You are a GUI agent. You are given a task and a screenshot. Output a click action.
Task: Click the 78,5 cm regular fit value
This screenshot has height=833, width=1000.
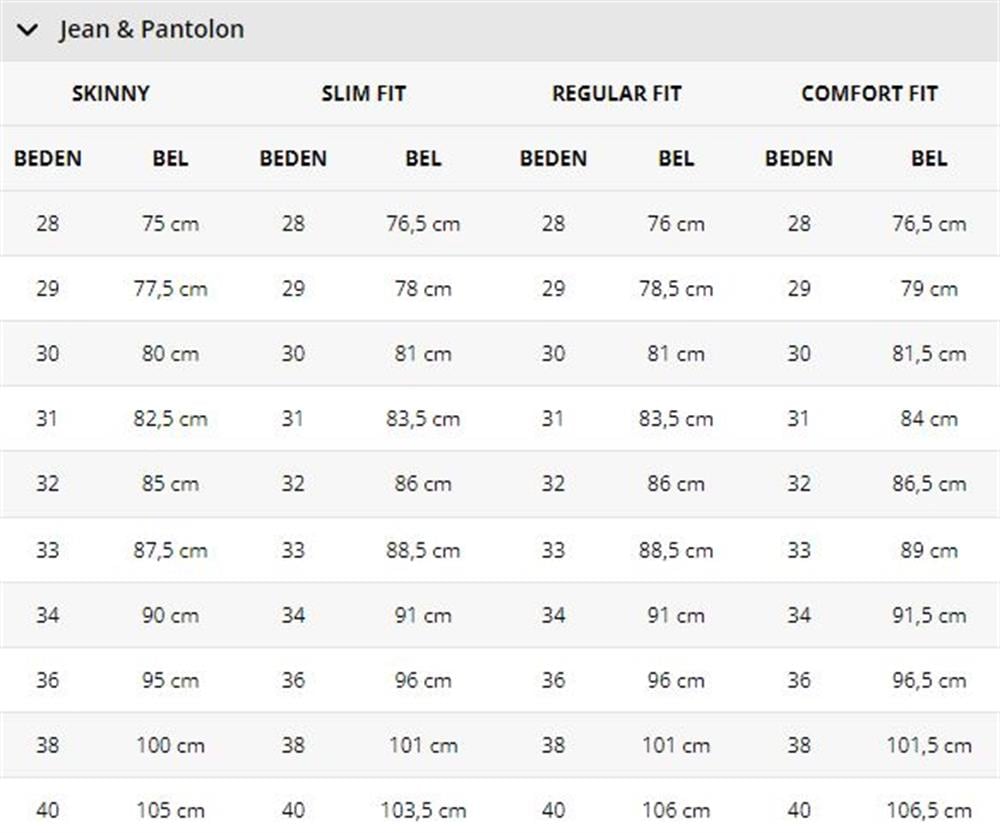(676, 289)
